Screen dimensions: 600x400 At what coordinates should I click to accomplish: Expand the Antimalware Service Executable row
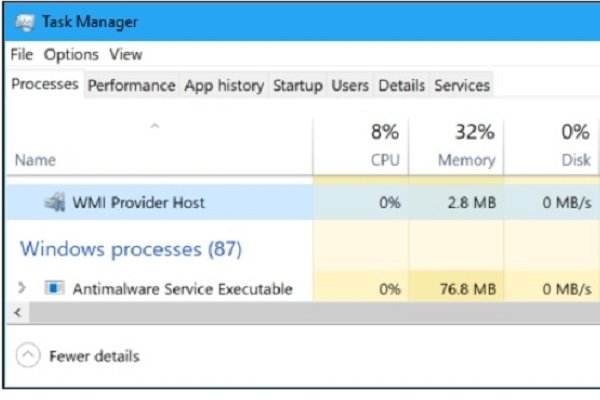(x=22, y=287)
